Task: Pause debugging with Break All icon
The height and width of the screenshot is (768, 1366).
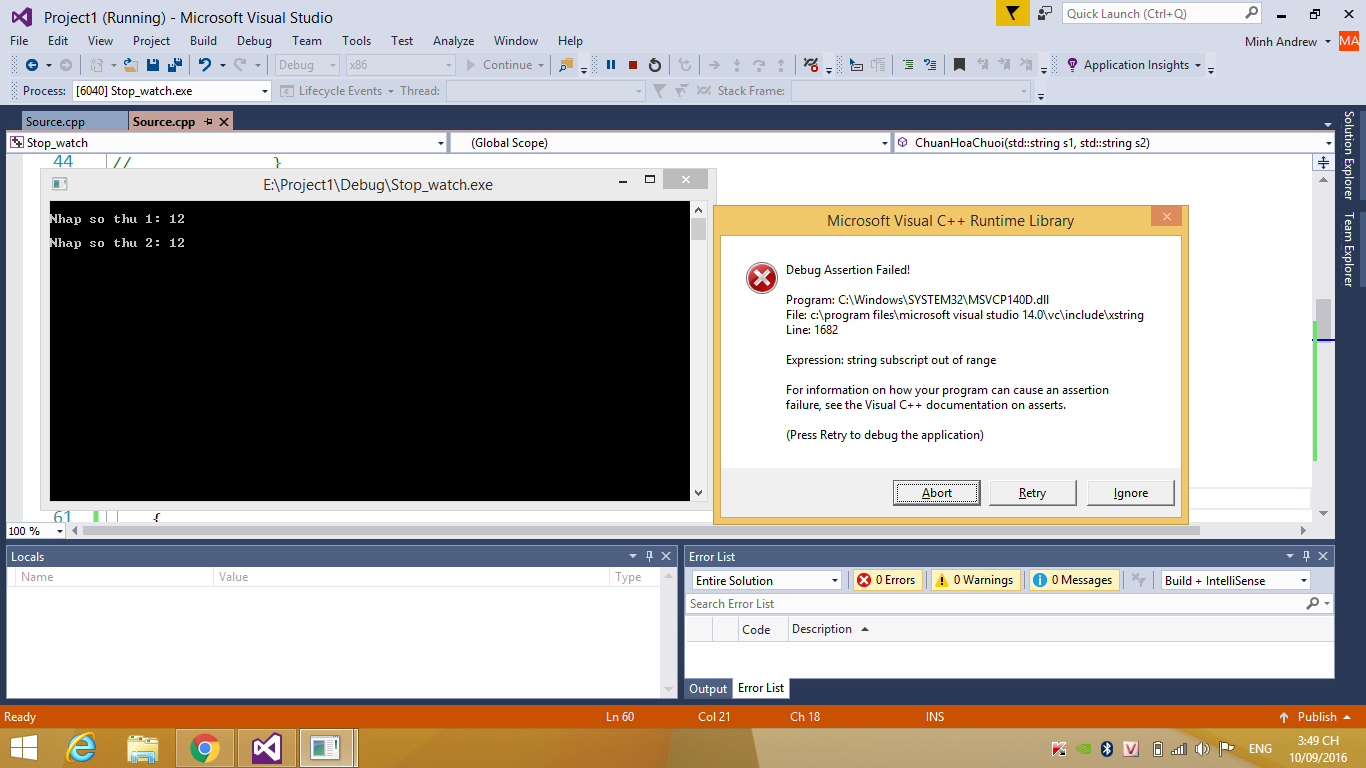Action: pyautogui.click(x=611, y=65)
